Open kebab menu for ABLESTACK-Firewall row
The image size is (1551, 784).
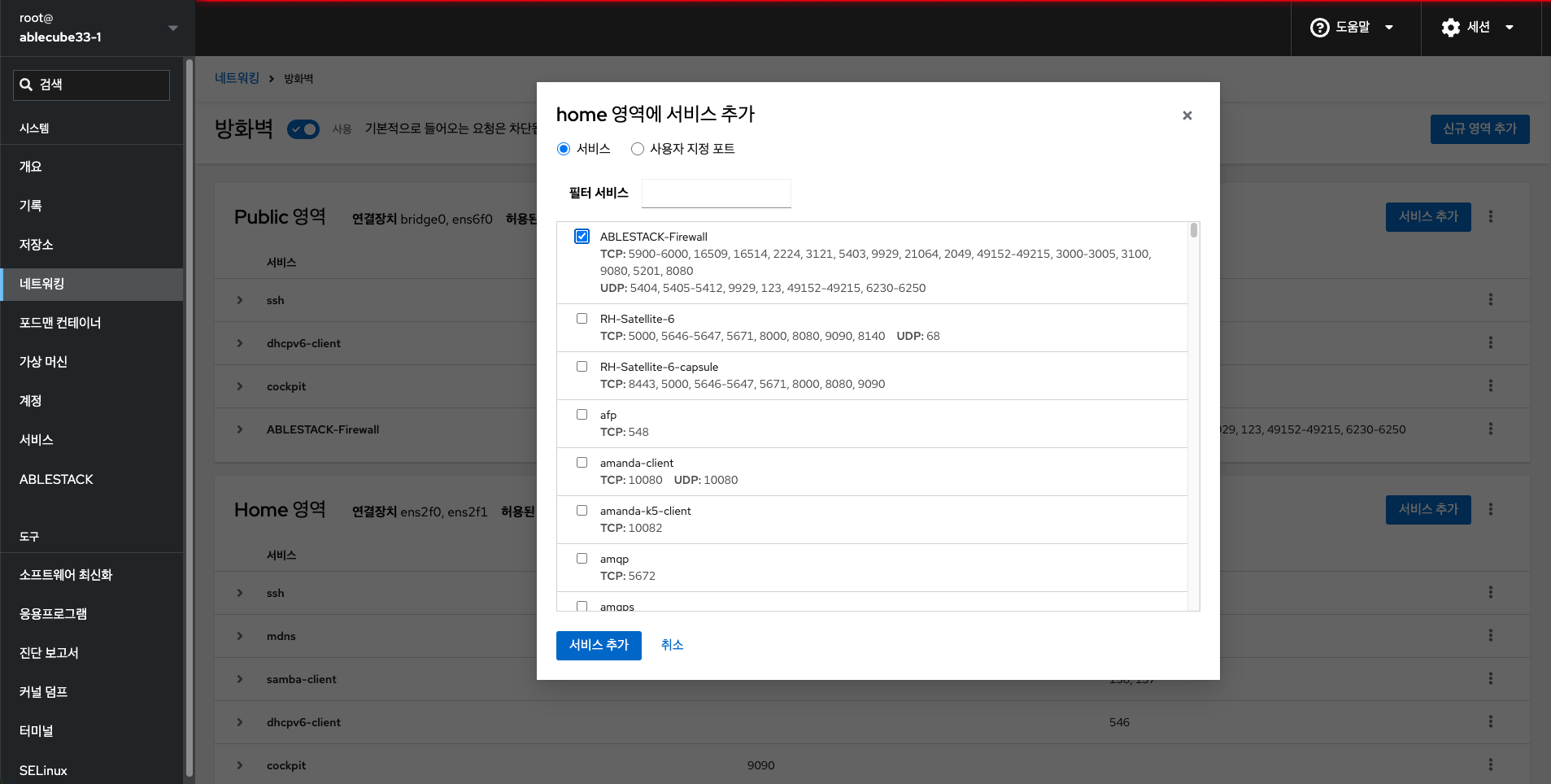[1490, 429]
